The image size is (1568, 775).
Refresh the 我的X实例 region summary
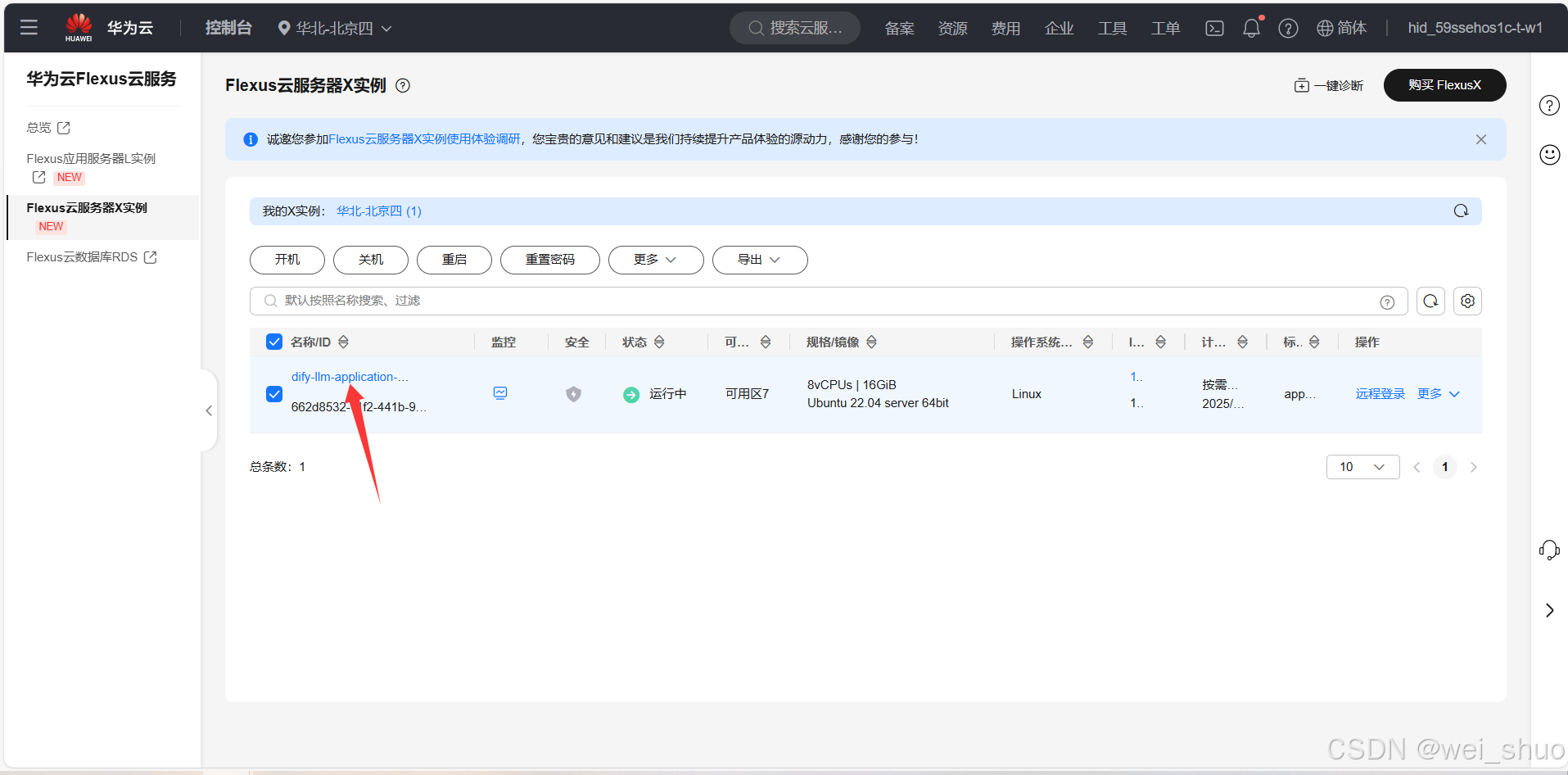[x=1461, y=211]
